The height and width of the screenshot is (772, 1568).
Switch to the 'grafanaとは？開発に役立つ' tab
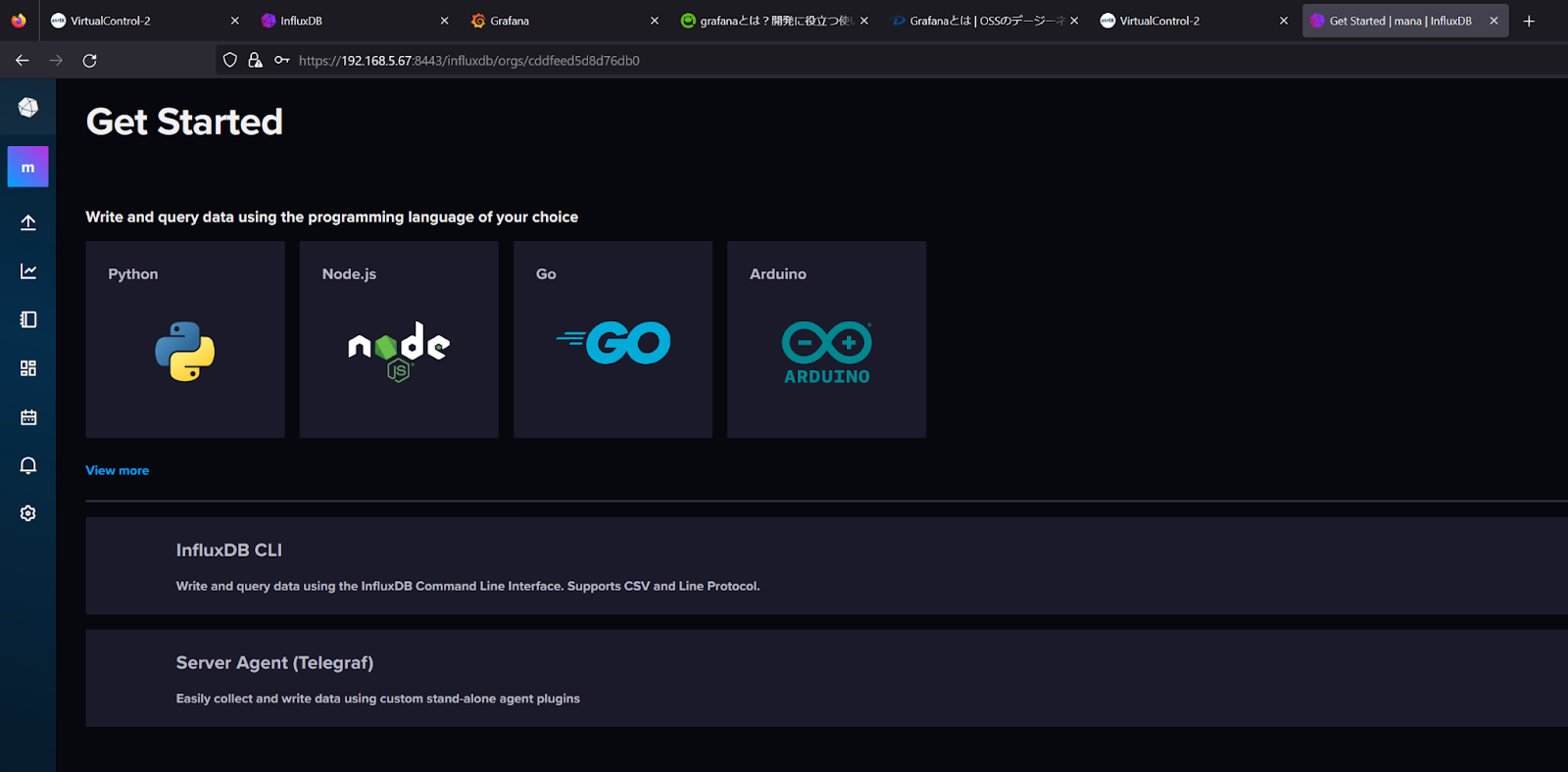[773, 21]
